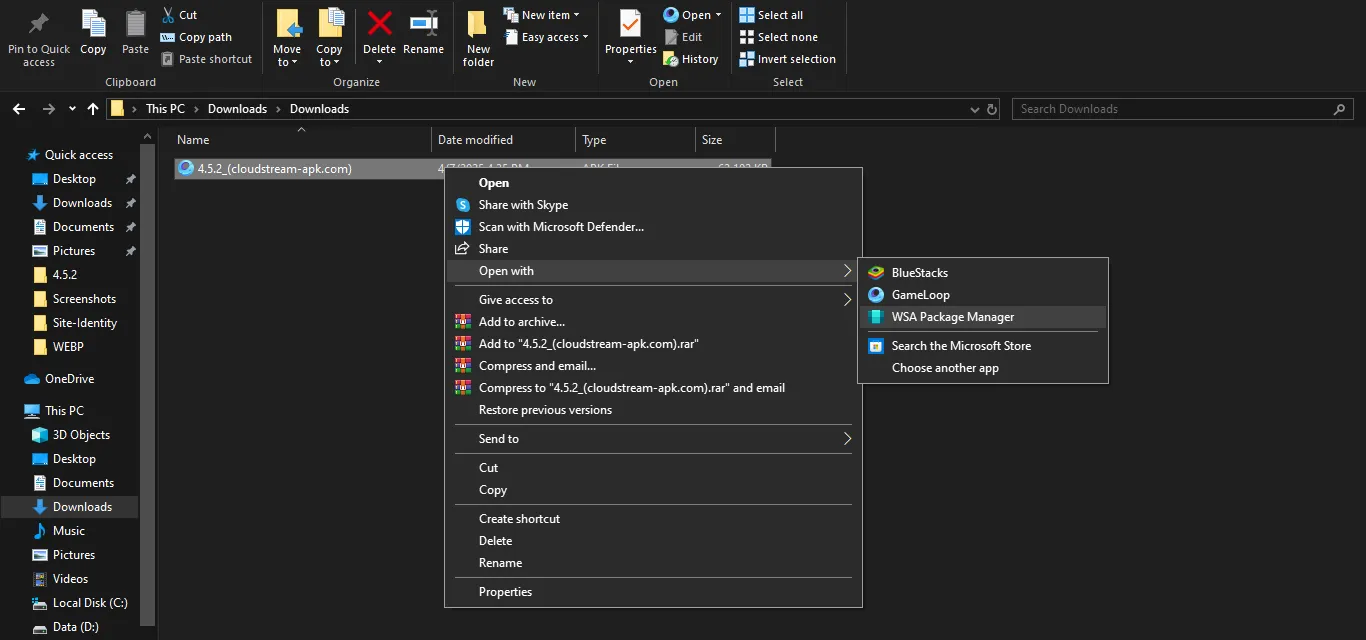
Task: Open Properties icon in ribbon
Action: point(630,24)
